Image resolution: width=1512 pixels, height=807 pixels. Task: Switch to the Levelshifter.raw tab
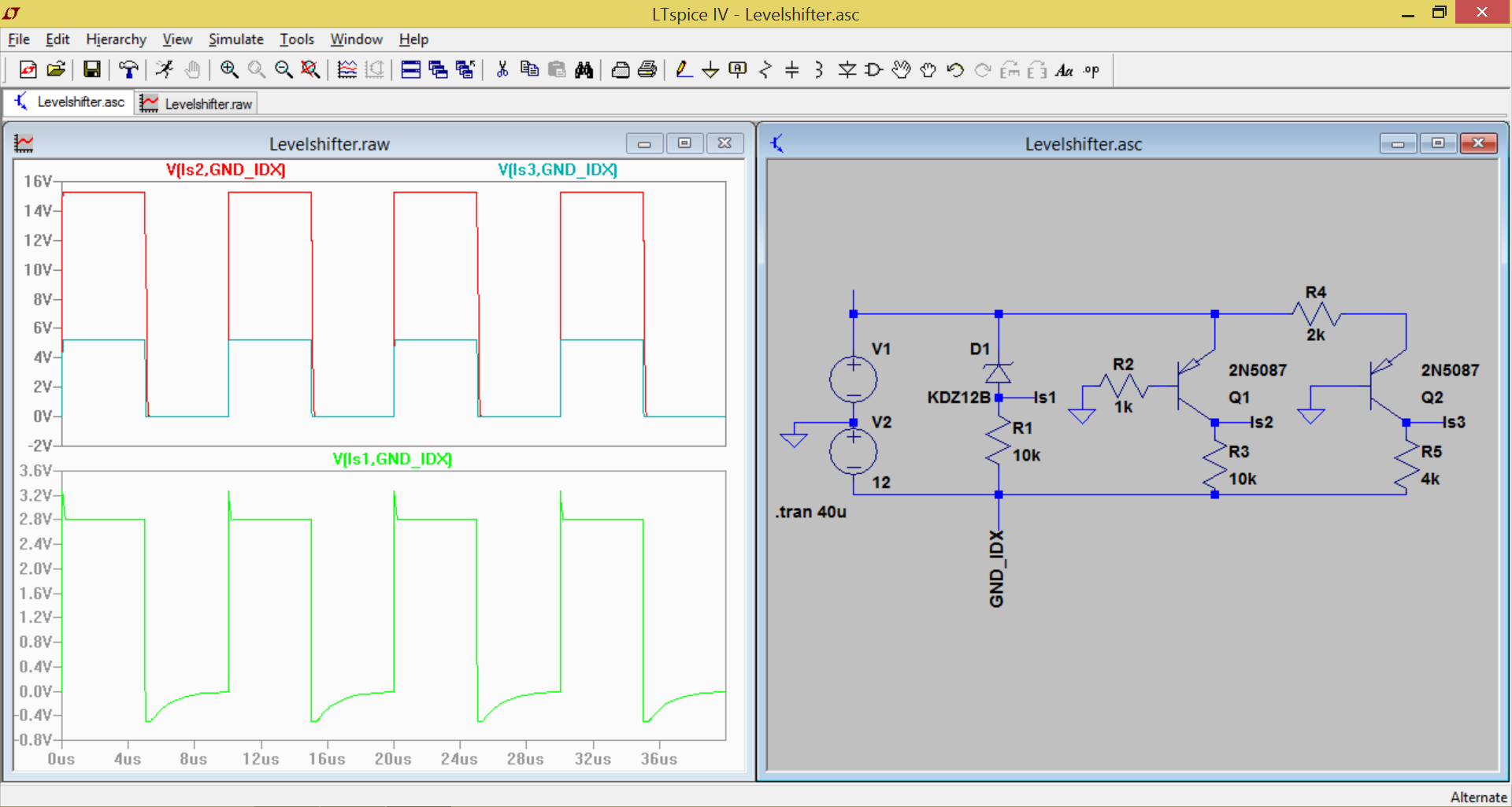[x=196, y=103]
